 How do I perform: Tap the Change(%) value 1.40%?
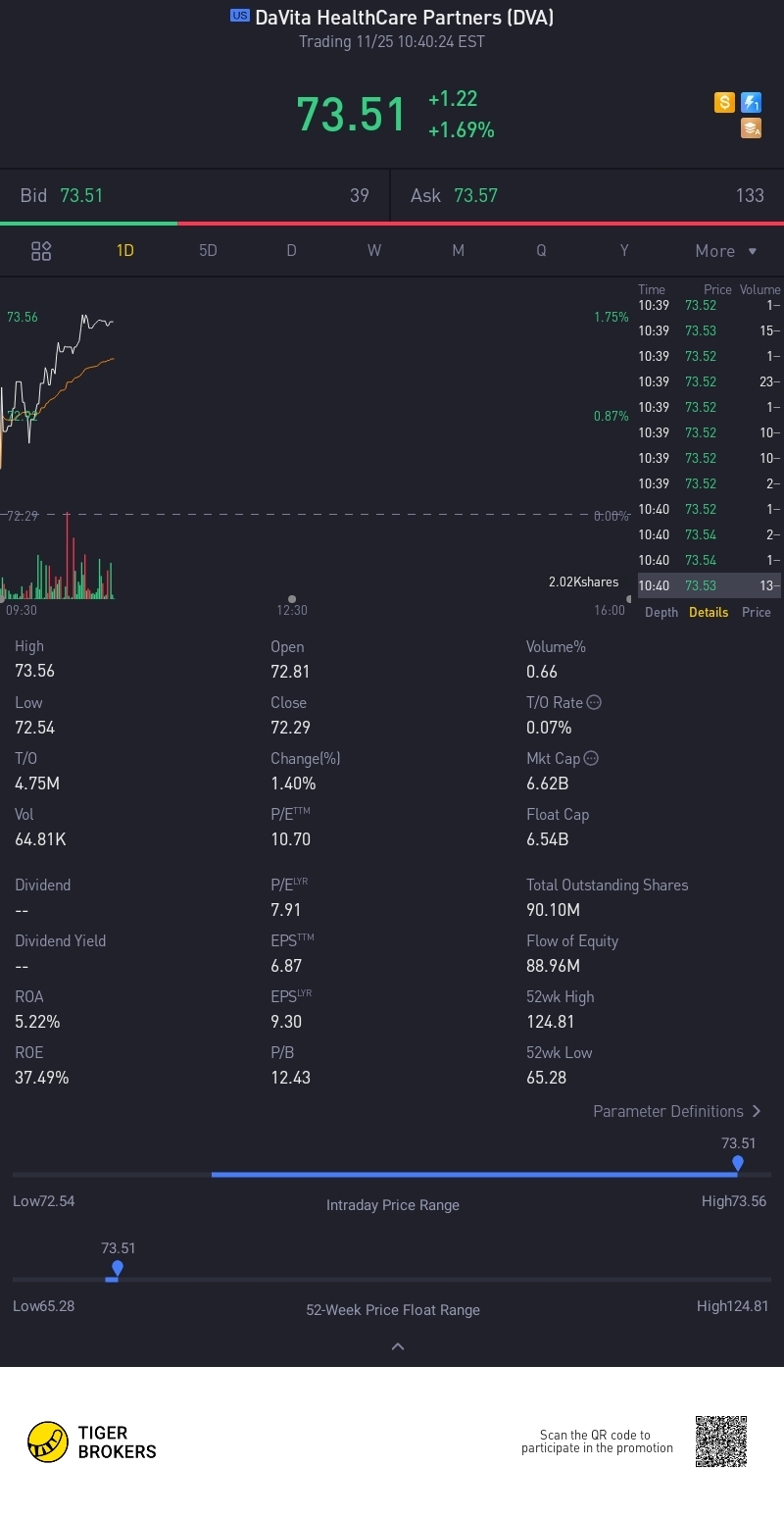point(293,784)
